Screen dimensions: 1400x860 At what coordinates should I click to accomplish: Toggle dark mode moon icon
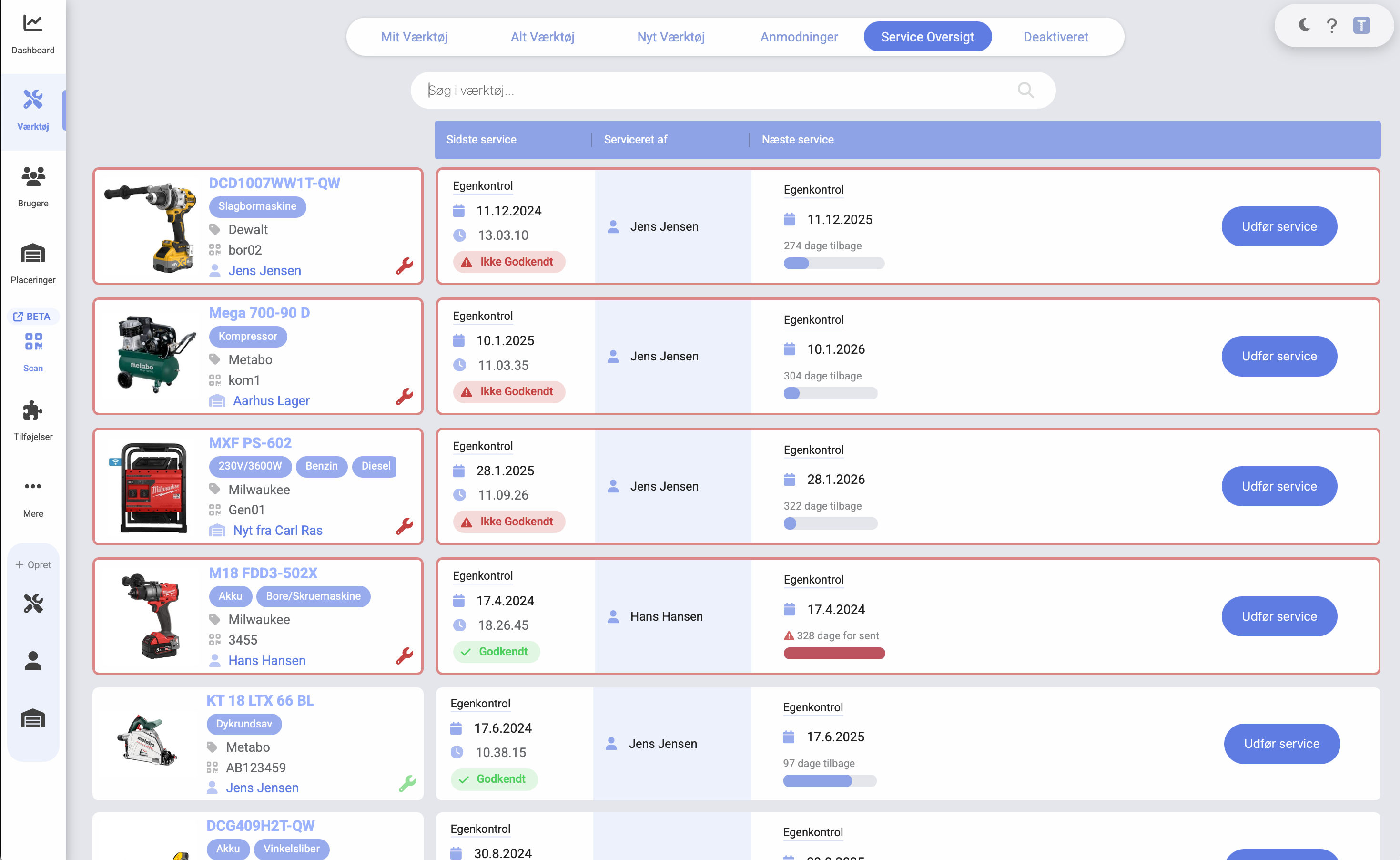1304,25
